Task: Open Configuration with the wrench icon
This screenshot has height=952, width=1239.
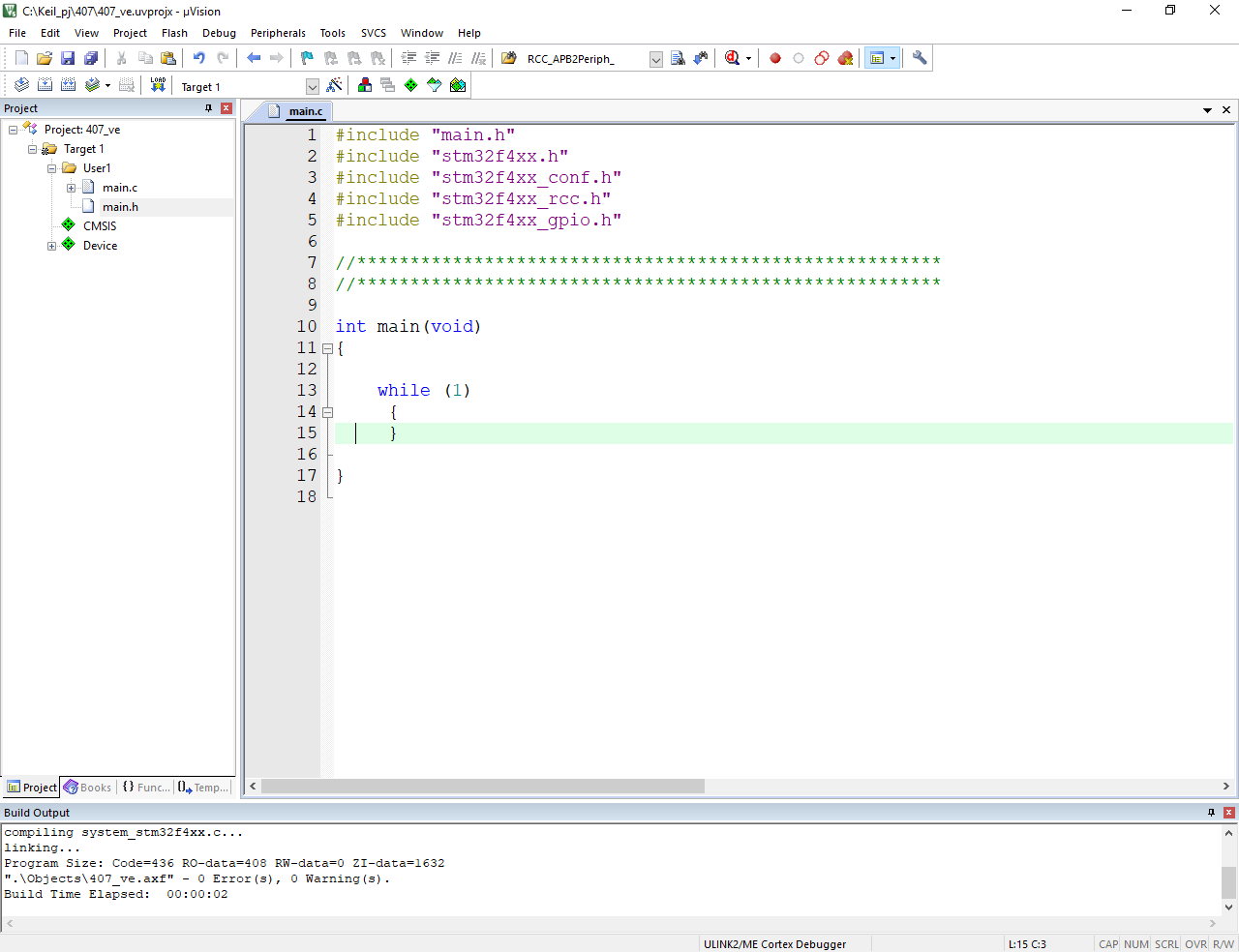Action: click(920, 58)
